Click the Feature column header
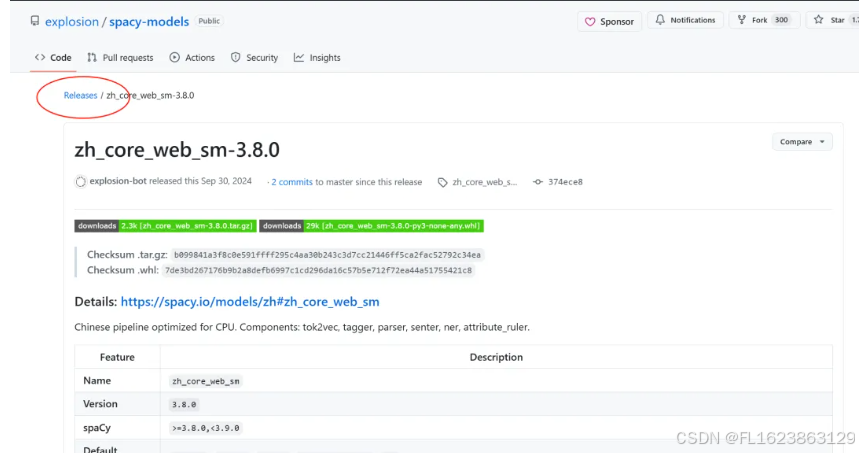 coord(117,357)
